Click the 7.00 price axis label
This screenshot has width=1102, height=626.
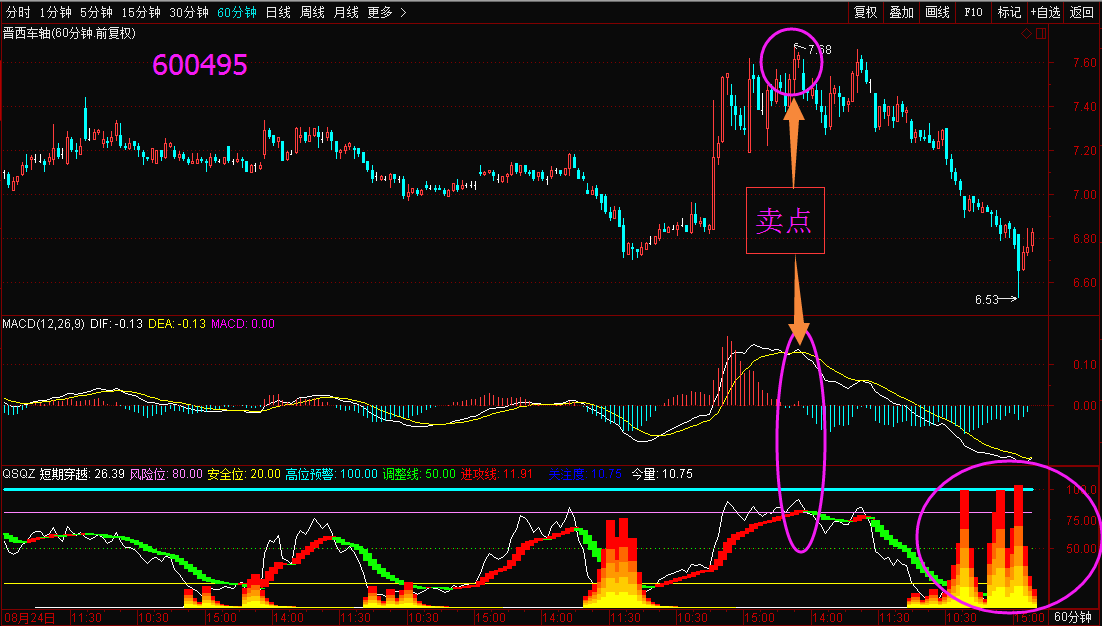[x=1086, y=195]
